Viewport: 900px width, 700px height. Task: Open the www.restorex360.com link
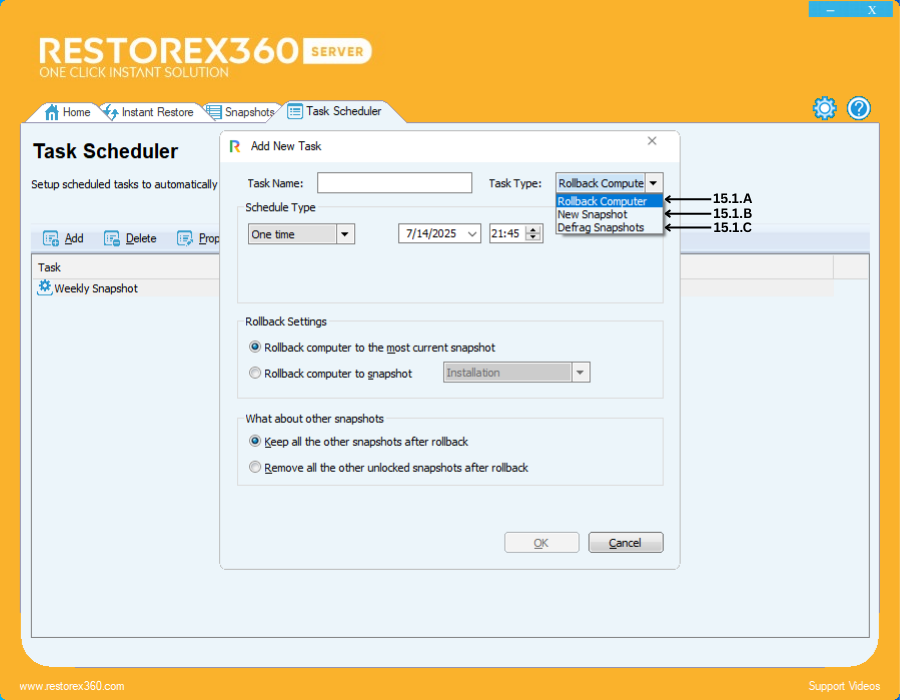(72, 686)
